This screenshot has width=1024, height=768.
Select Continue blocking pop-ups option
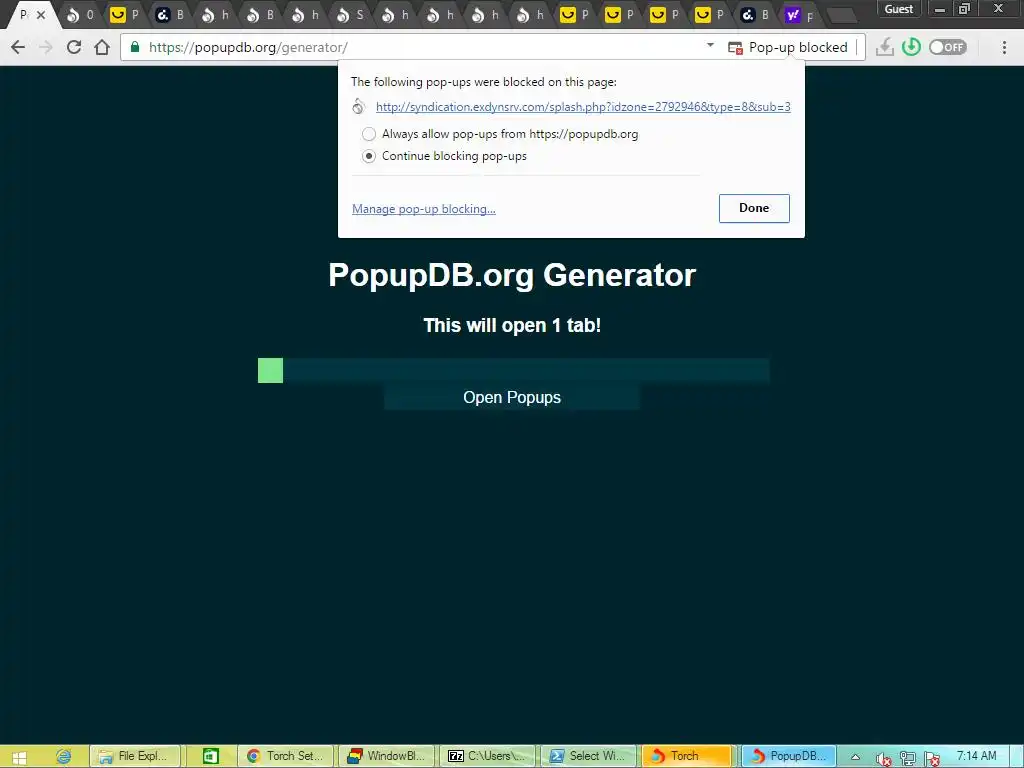point(369,156)
